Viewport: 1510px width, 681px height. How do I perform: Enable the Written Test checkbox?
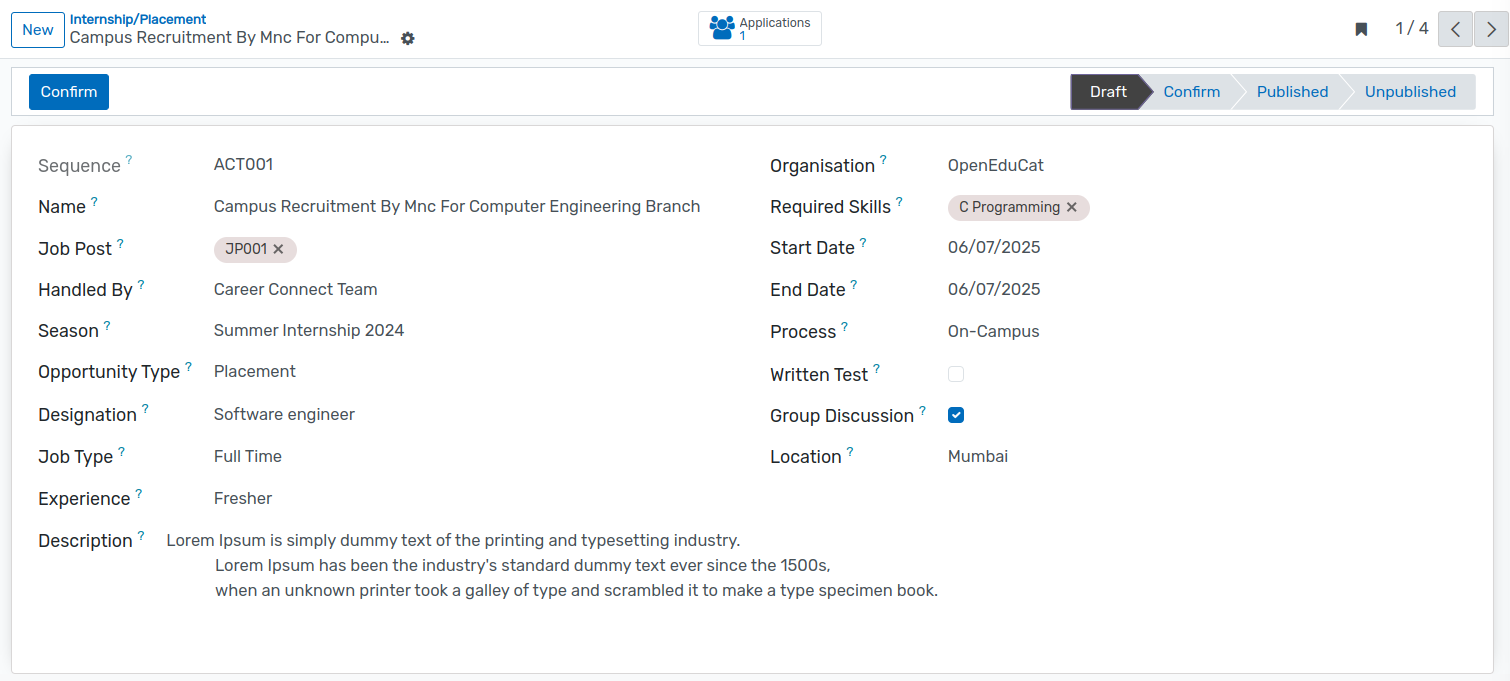956,374
